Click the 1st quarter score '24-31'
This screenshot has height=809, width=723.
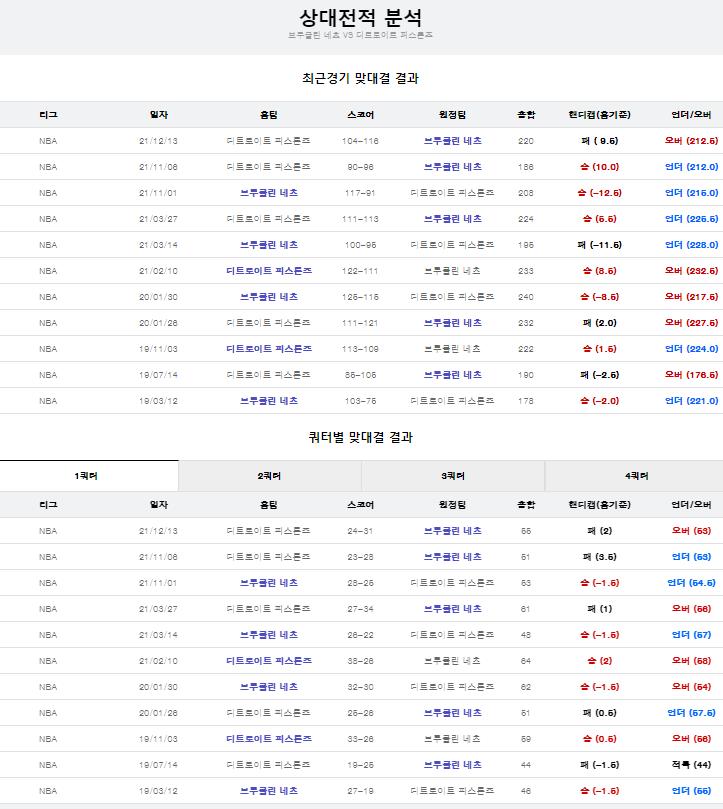click(360, 531)
